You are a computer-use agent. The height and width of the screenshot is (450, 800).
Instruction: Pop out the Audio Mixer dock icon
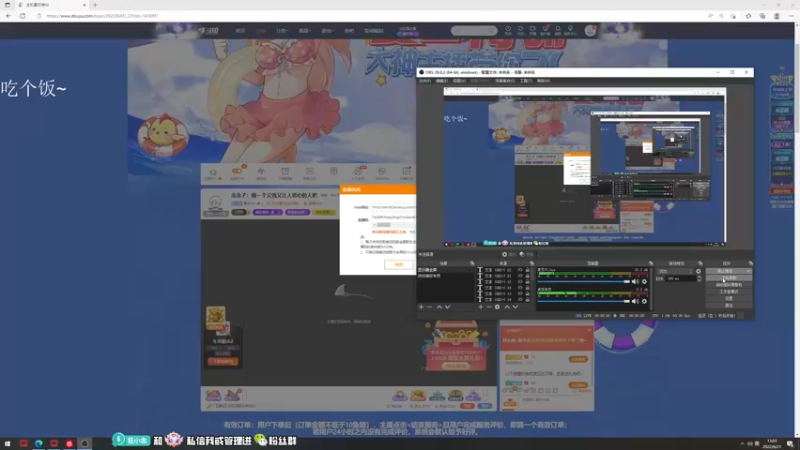coord(651,263)
